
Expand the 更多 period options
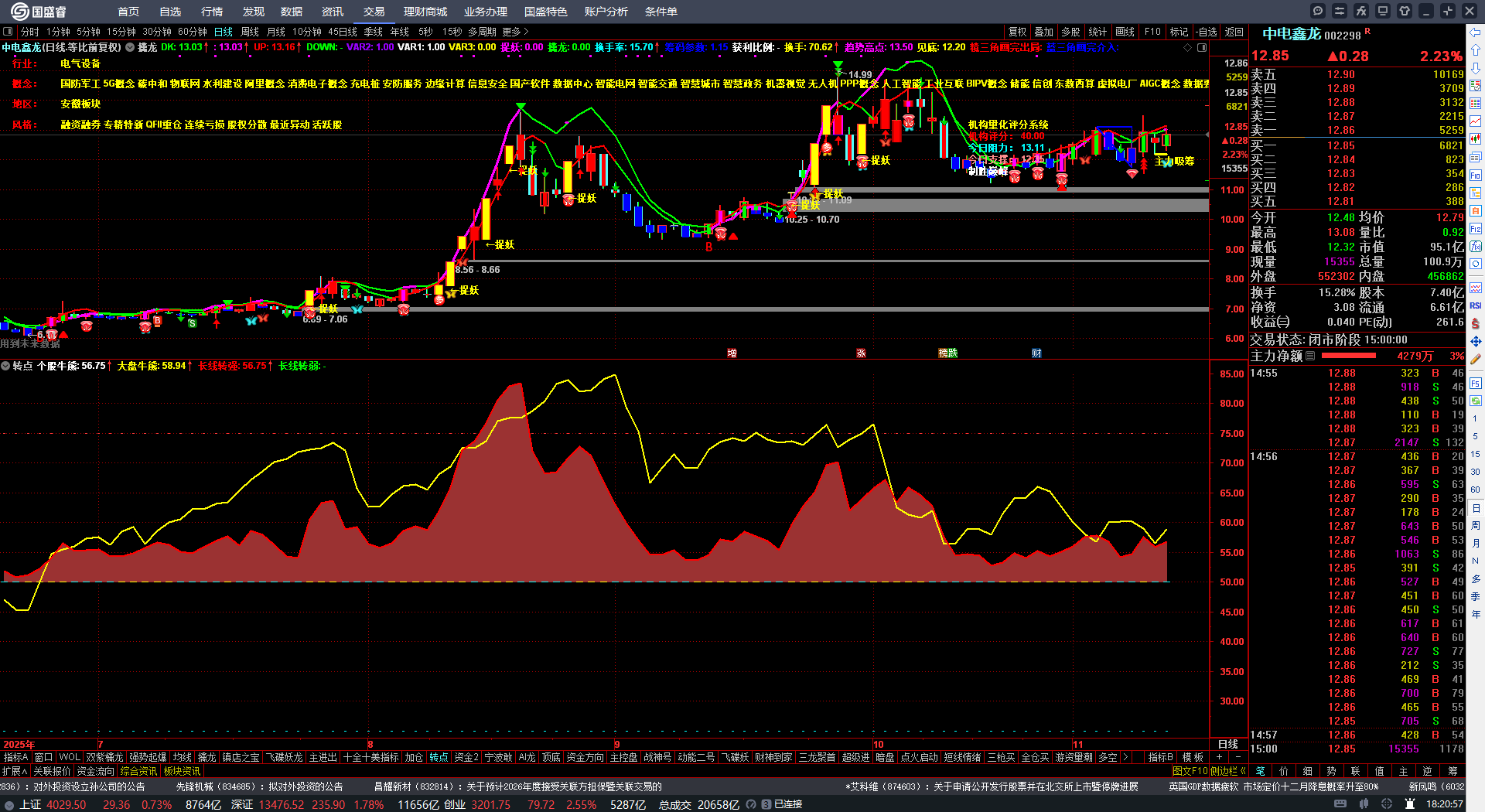[515, 32]
